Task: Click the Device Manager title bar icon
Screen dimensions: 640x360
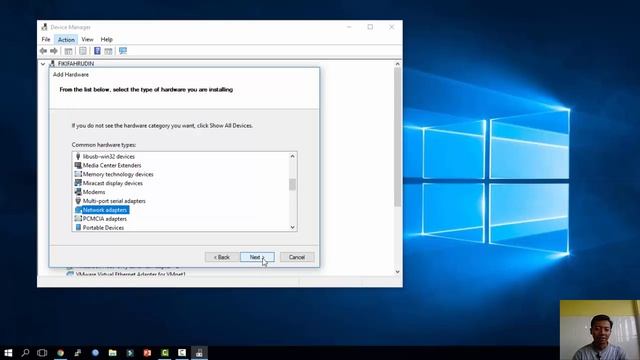Action: 44,27
